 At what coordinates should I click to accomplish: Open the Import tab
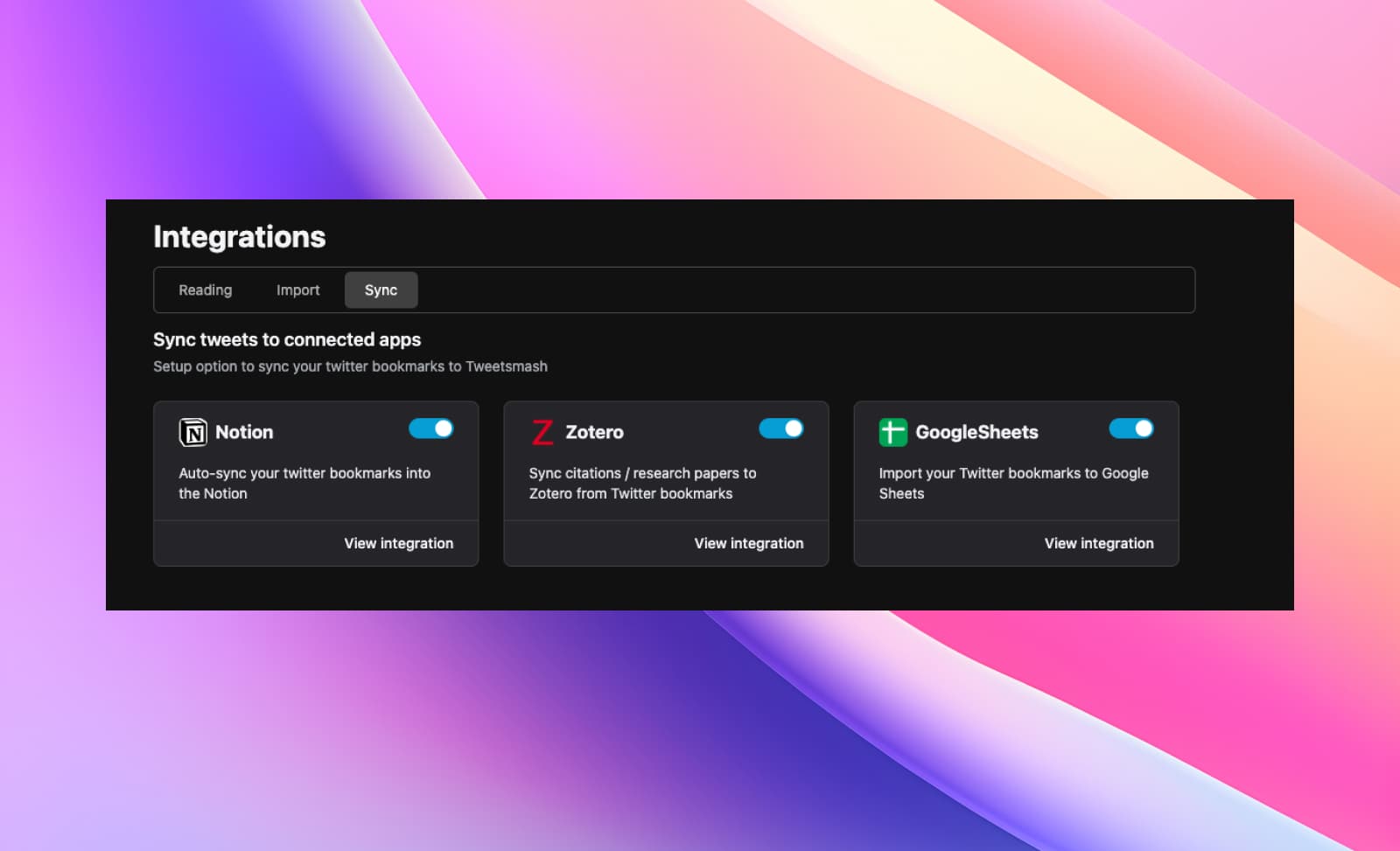[x=298, y=290]
